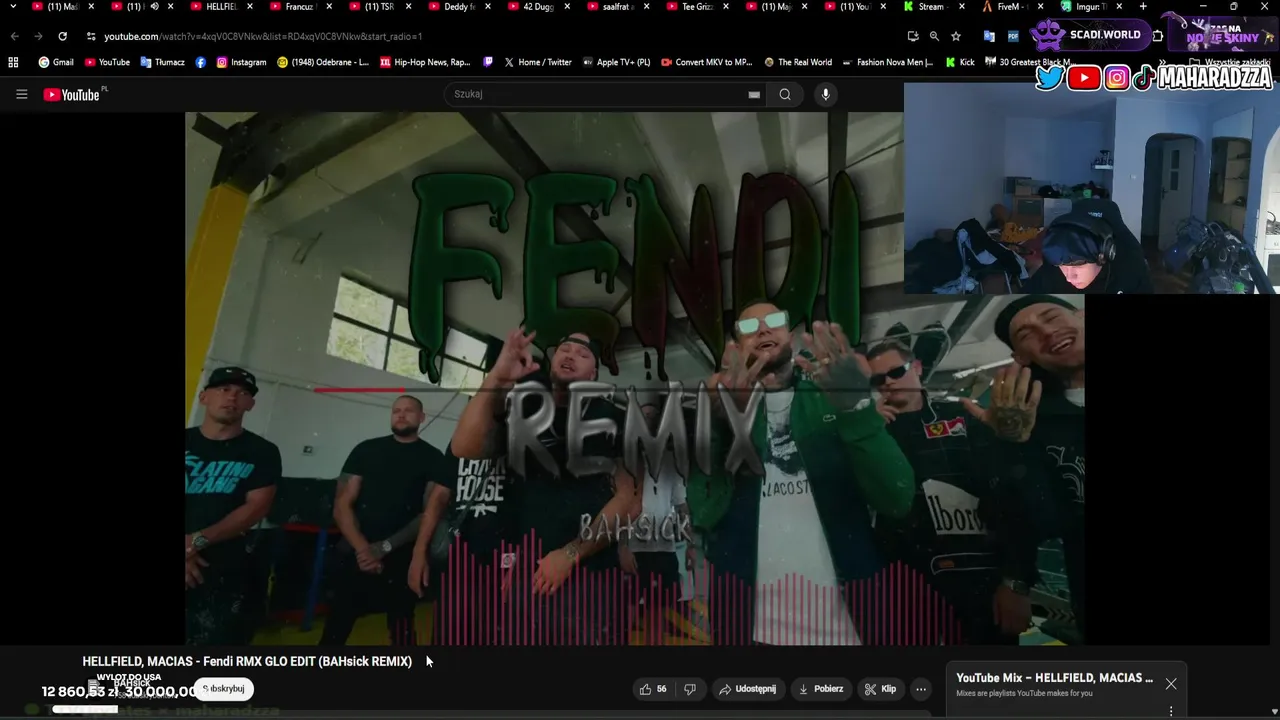Open the Tłumacz bookmark
The image size is (1280, 720).
point(162,62)
